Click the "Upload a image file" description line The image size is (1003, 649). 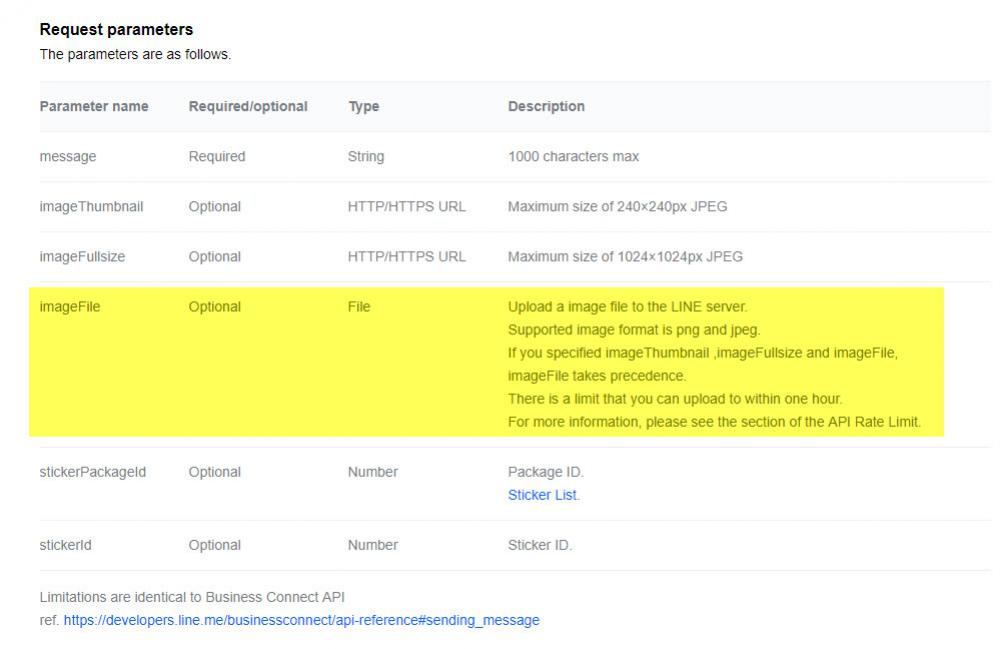pos(627,307)
